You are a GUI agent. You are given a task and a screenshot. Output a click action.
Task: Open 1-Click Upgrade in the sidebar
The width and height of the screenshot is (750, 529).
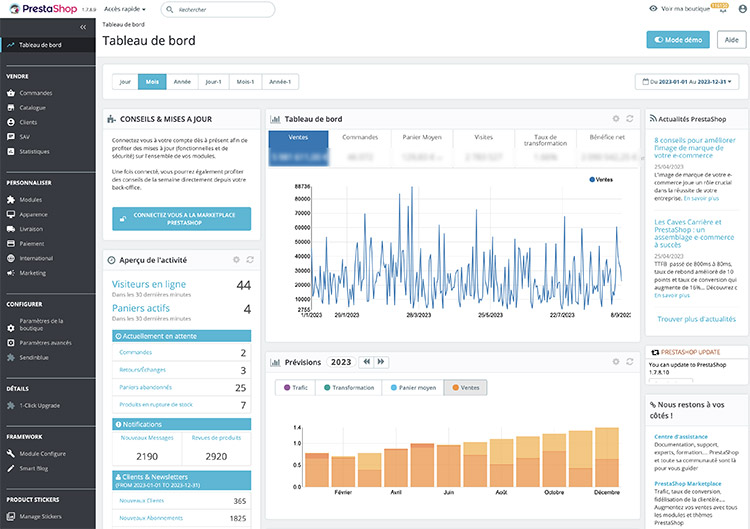coord(40,406)
